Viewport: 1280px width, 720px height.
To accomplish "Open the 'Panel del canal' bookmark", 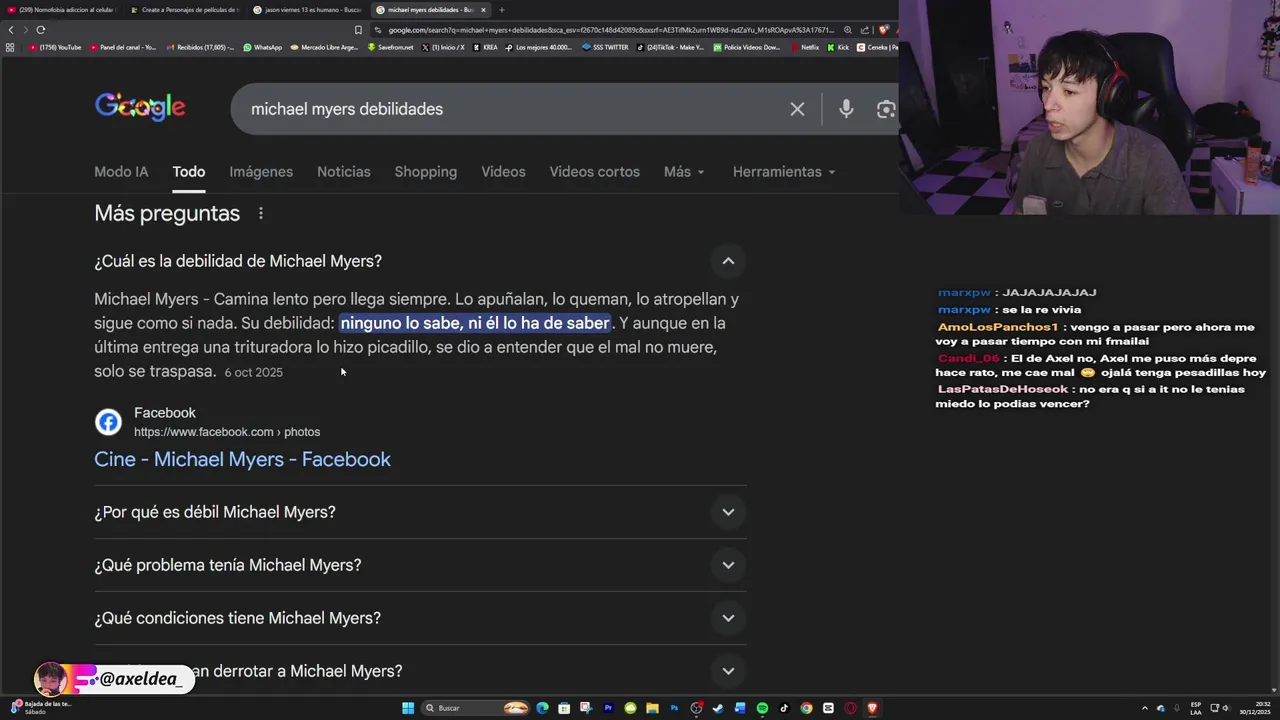I will pyautogui.click(x=123, y=47).
